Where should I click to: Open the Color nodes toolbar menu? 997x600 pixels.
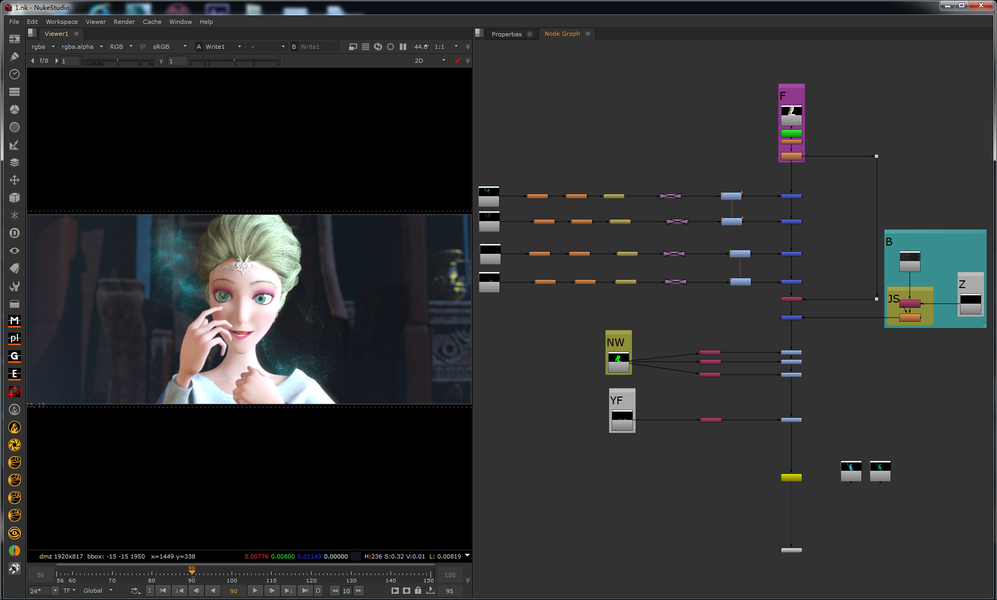tap(14, 109)
